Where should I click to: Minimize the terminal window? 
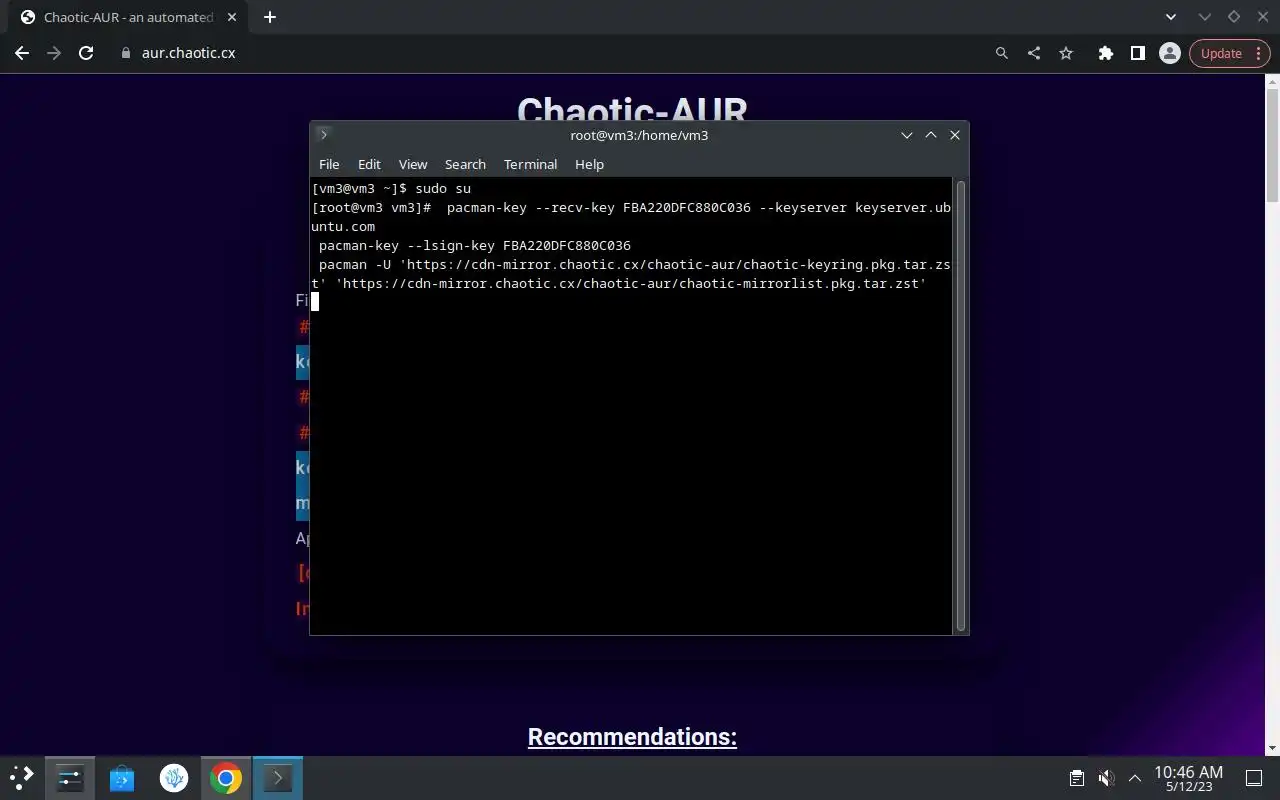pos(906,135)
